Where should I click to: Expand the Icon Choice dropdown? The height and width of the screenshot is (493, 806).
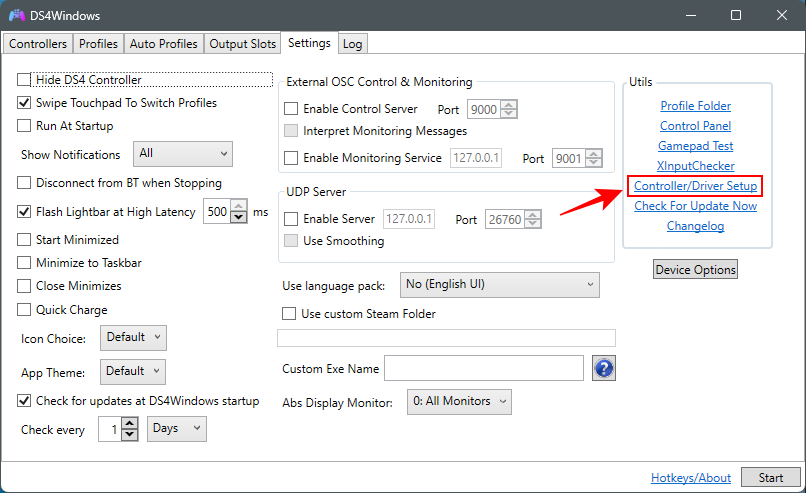tap(133, 338)
